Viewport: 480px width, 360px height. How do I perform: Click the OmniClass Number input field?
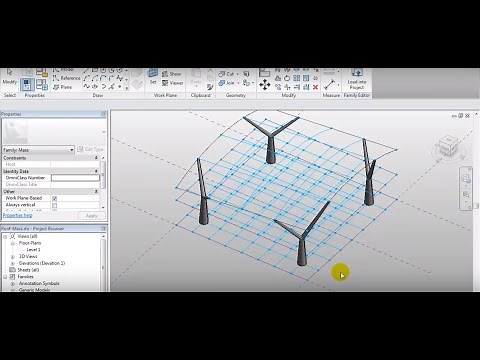(x=75, y=178)
